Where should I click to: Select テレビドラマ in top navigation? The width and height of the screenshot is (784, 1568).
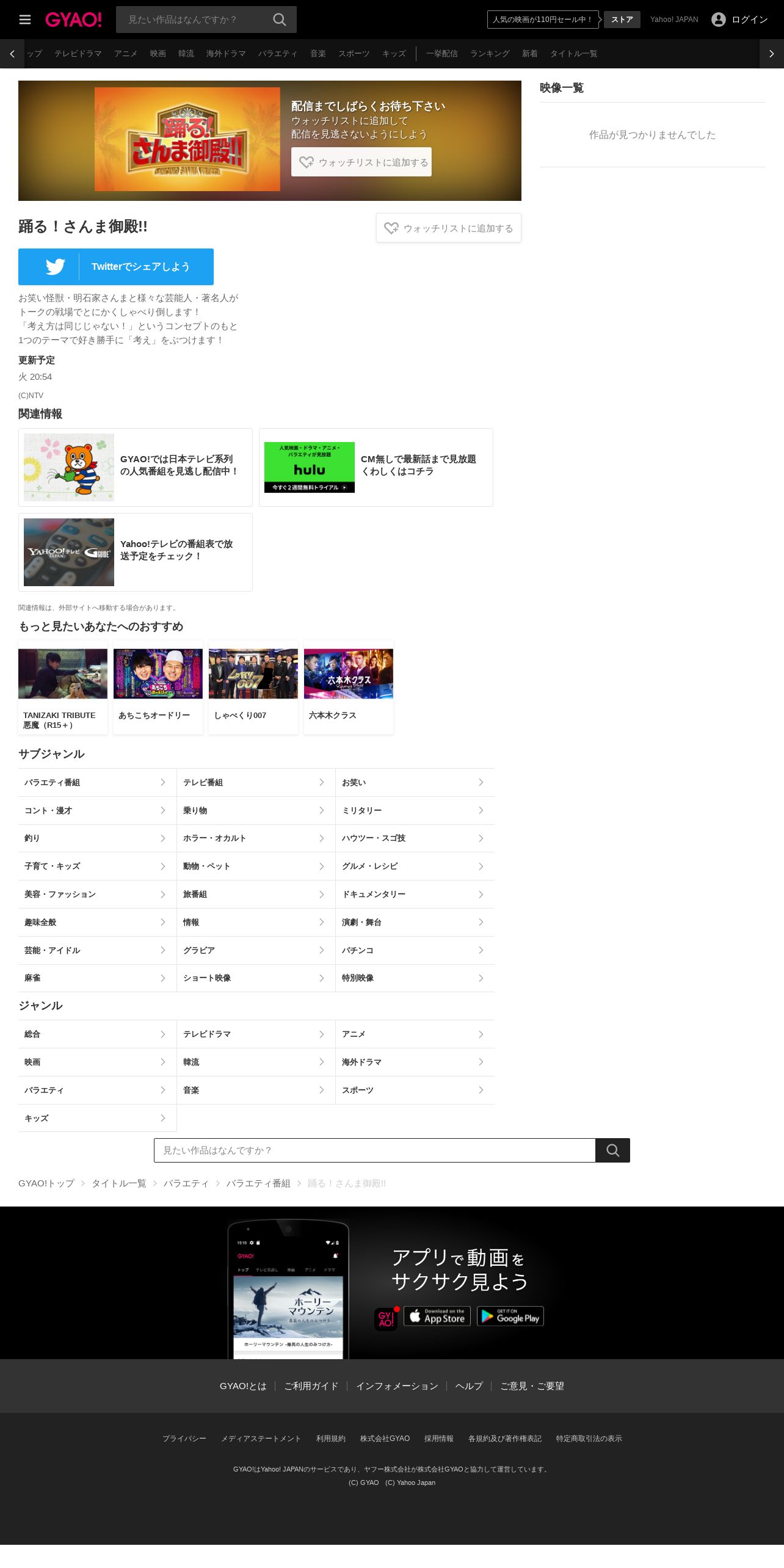click(78, 54)
